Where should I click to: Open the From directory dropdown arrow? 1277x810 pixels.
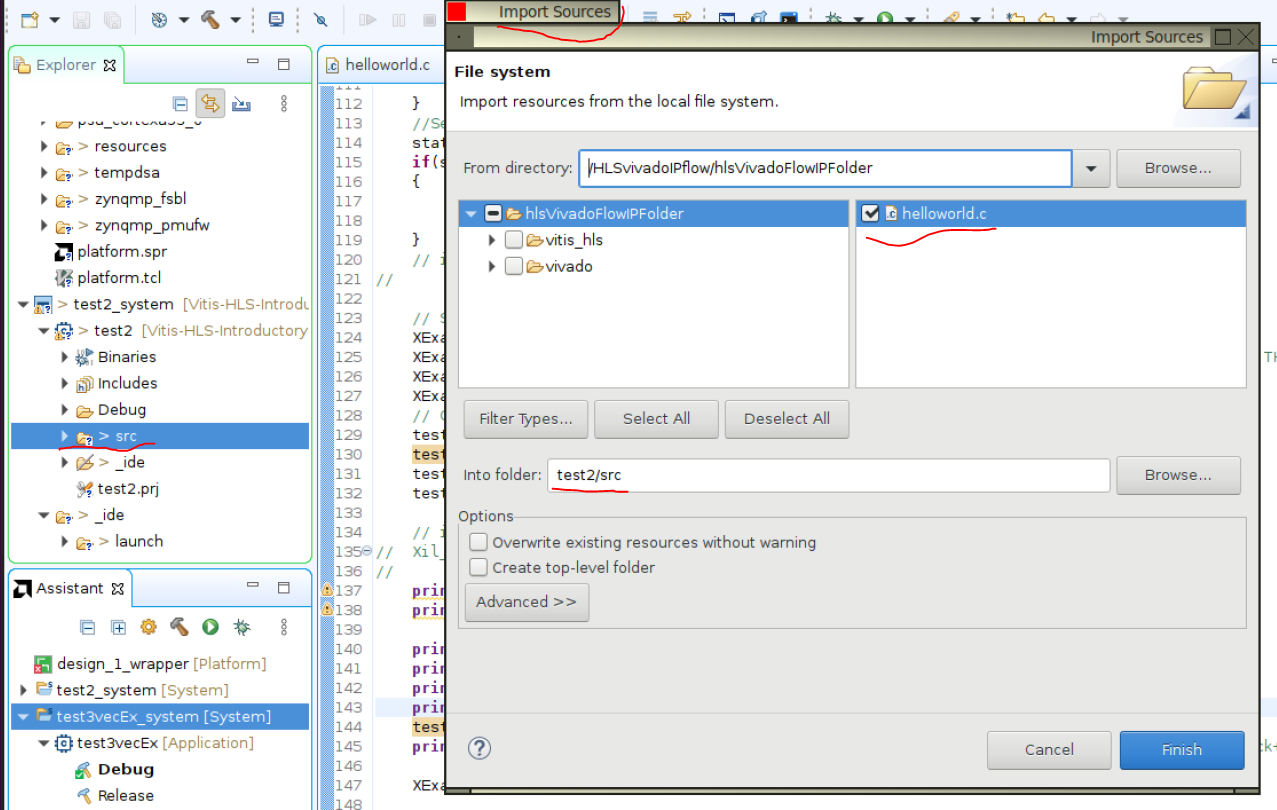[1090, 168]
